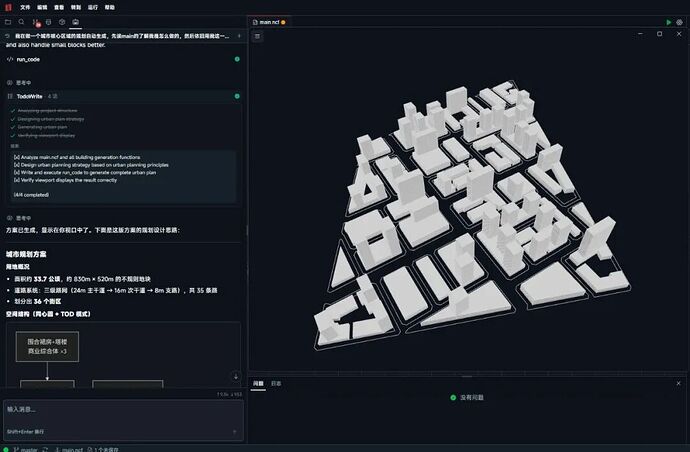Click the scroll-to-bottom down arrow button
Viewport: 690px width, 452px height.
pyautogui.click(x=236, y=377)
